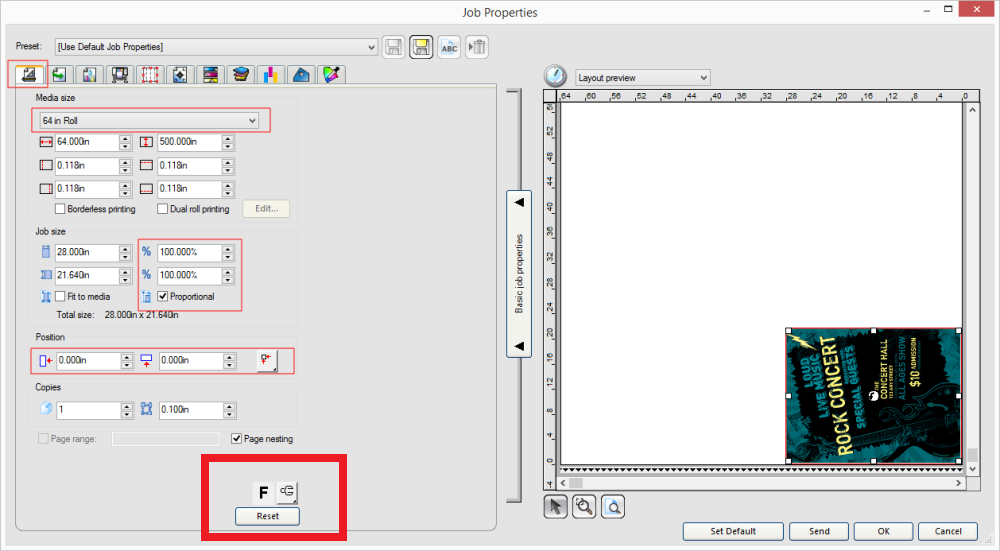Viewport: 1000px width, 551px height.
Task: Click the gauge icon beside Layout preview
Action: 555,76
